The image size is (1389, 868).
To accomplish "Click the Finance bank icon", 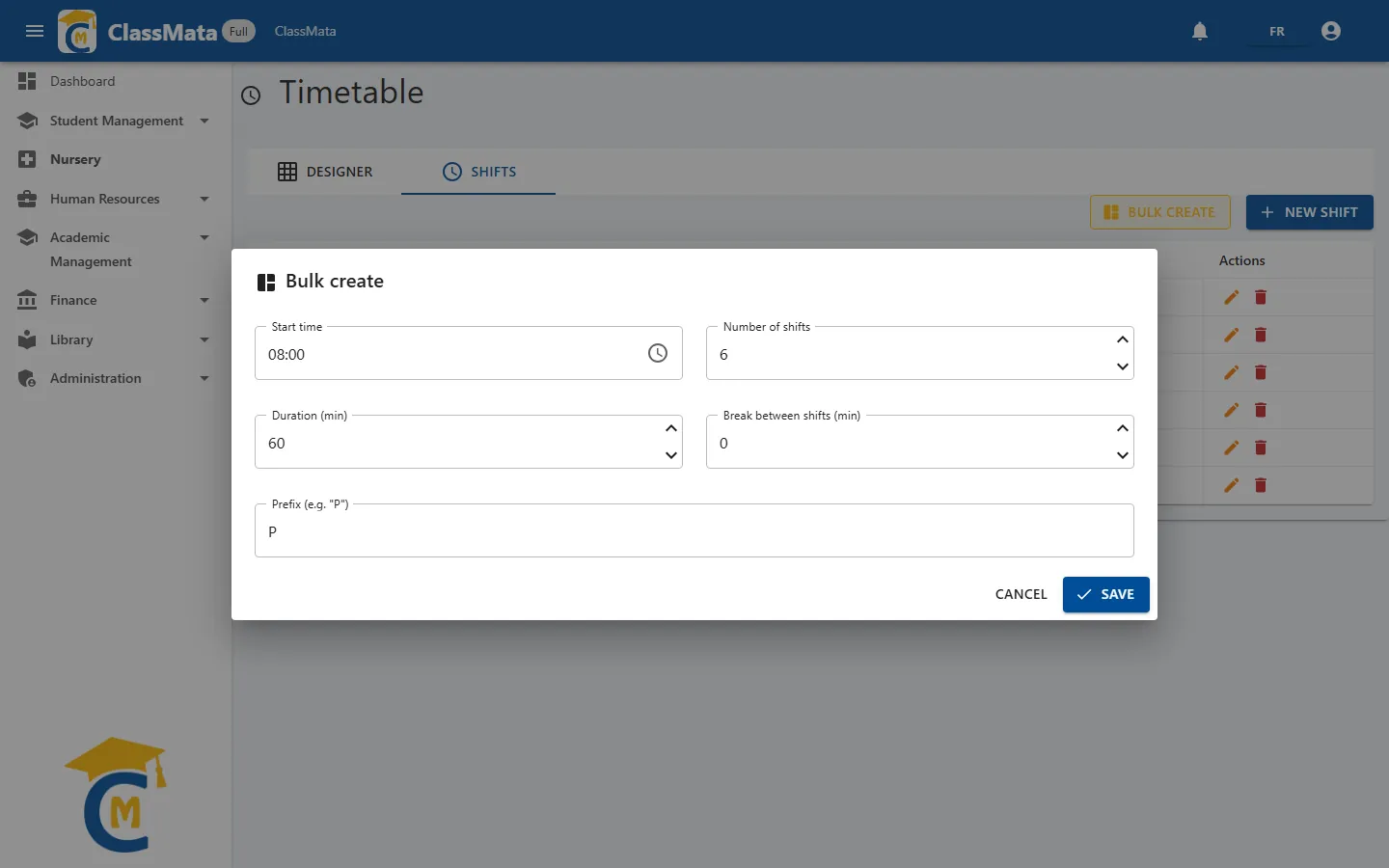I will coord(27,300).
